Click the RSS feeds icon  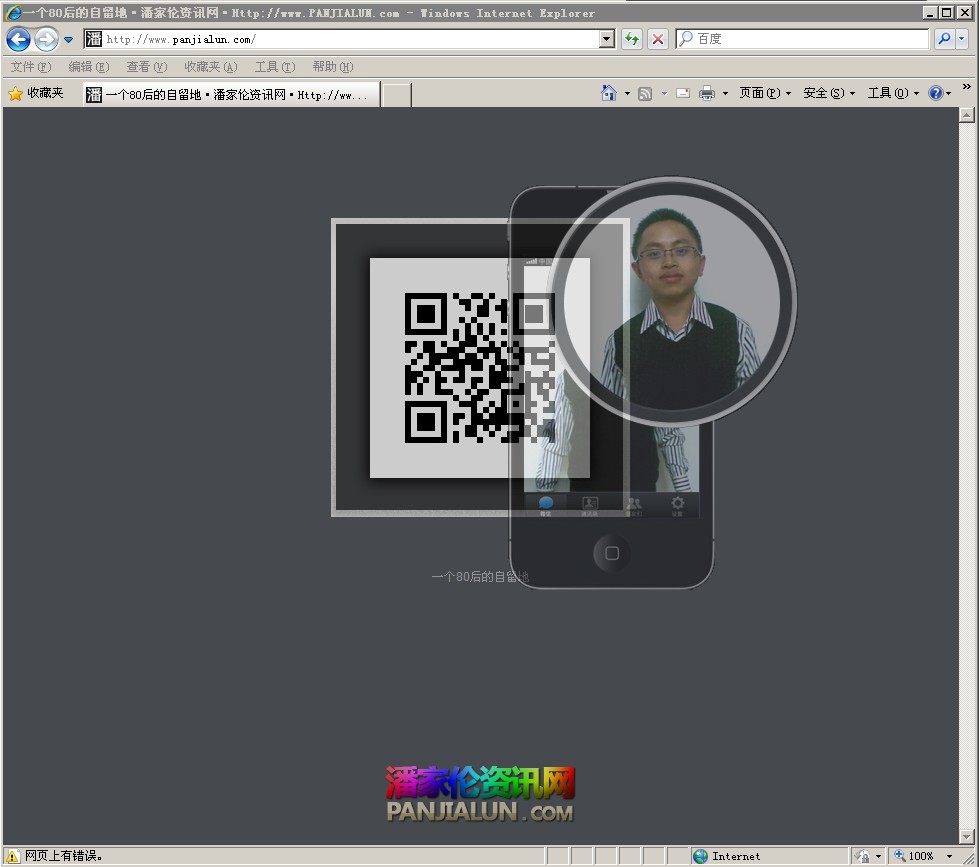[x=645, y=92]
